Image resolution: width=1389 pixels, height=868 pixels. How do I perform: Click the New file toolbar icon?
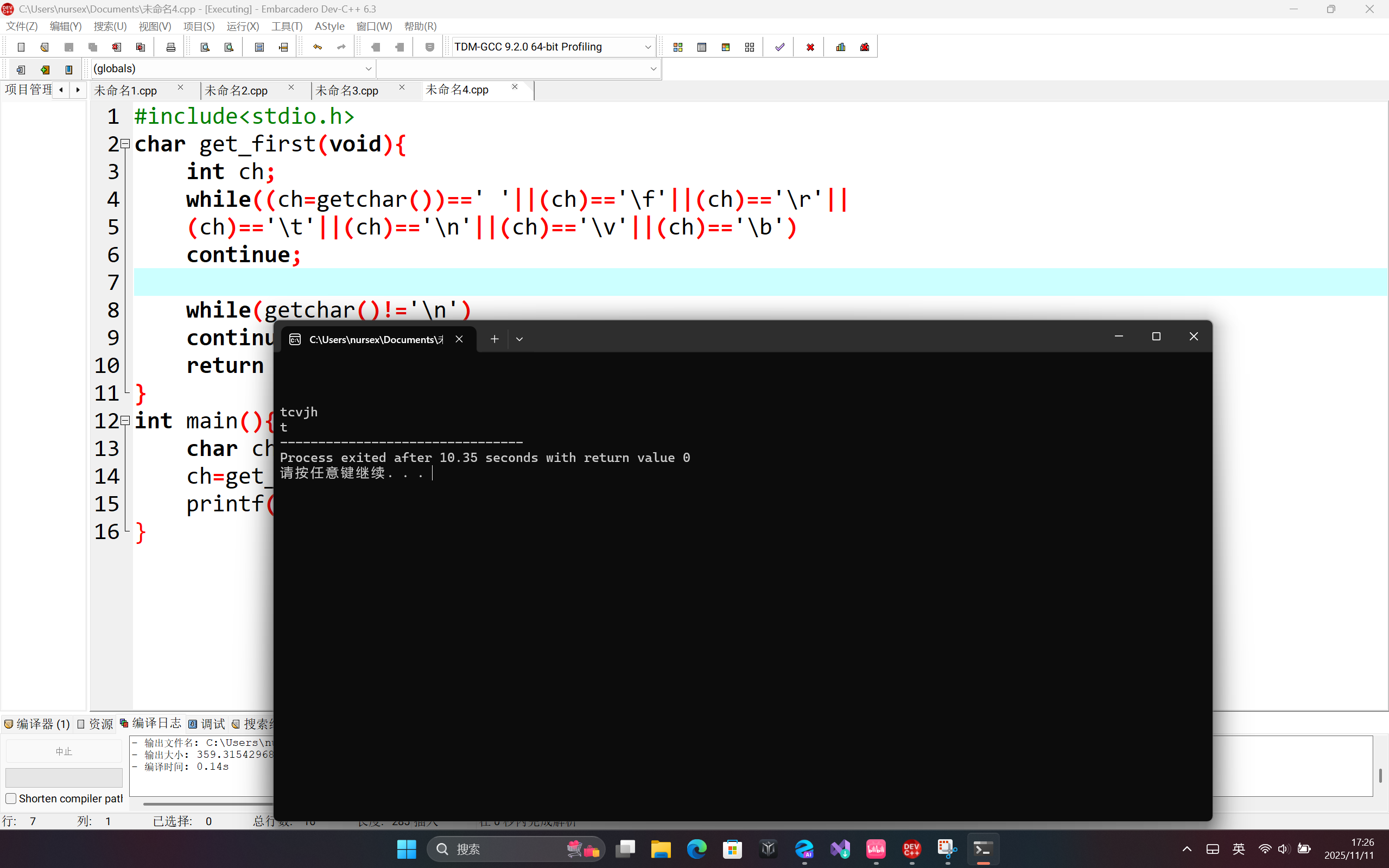coord(21,47)
